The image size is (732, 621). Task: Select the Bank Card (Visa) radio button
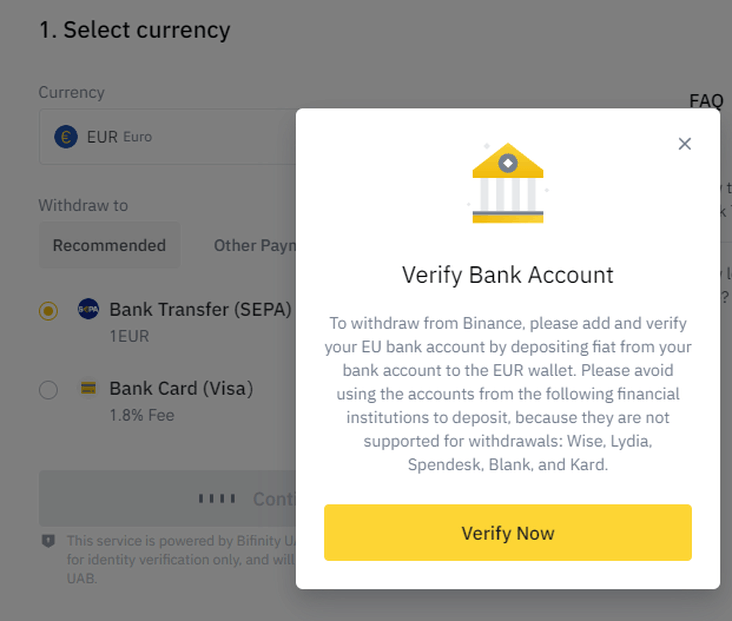(x=49, y=390)
